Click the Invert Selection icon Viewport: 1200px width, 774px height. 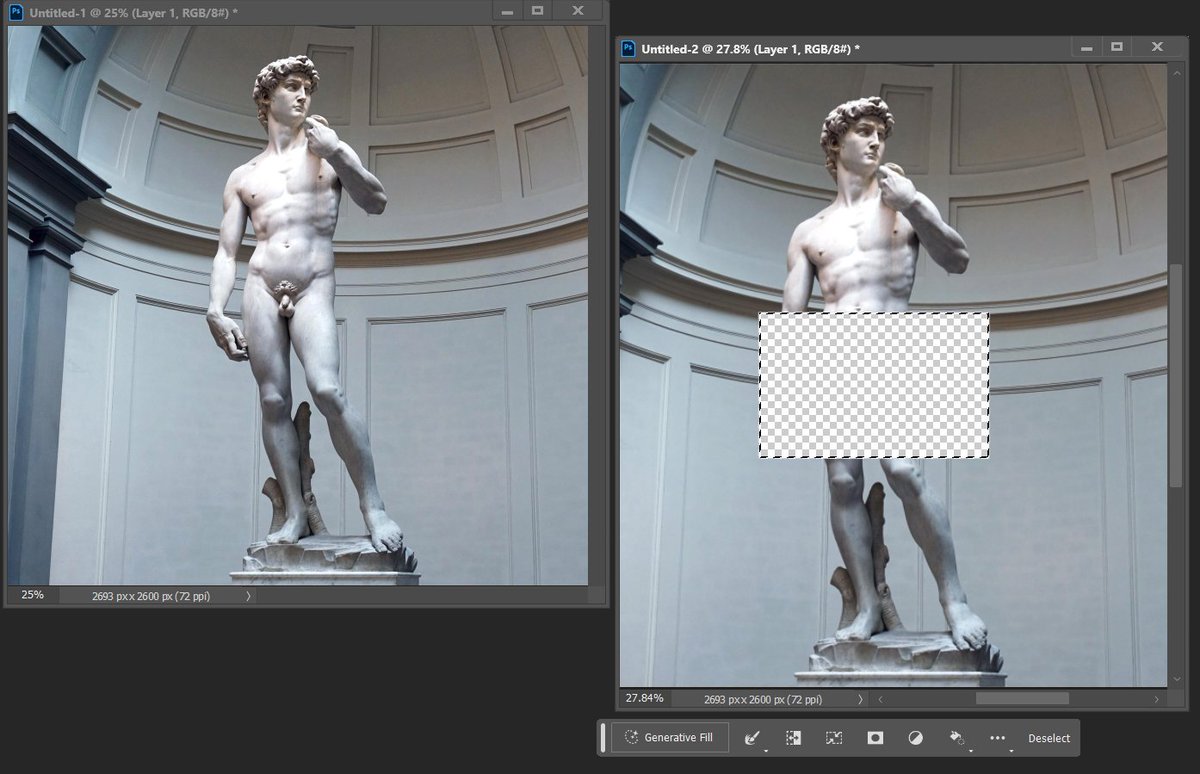click(793, 738)
